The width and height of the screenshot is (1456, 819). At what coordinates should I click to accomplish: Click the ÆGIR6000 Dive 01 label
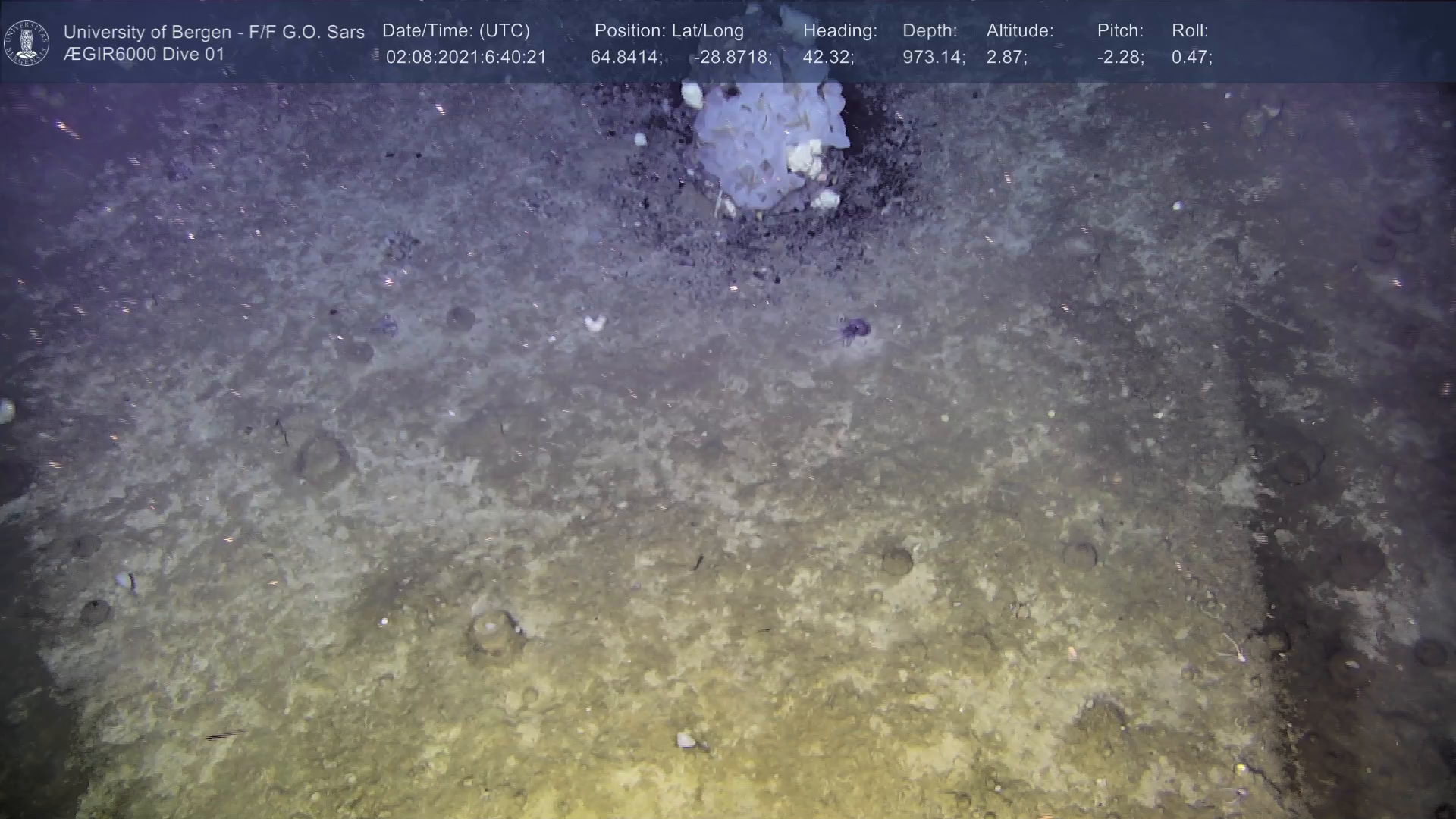pos(144,55)
